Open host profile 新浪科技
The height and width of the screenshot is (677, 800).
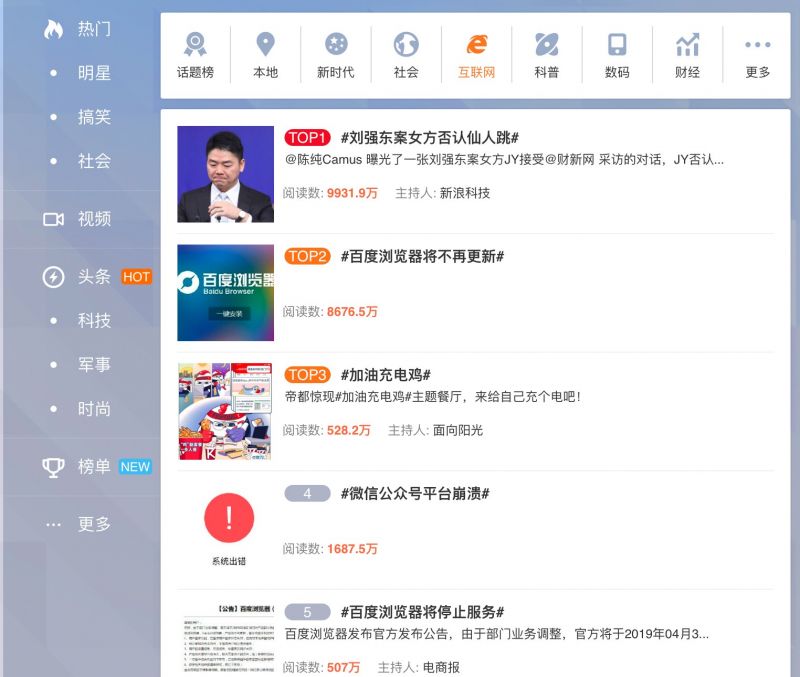pos(465,193)
